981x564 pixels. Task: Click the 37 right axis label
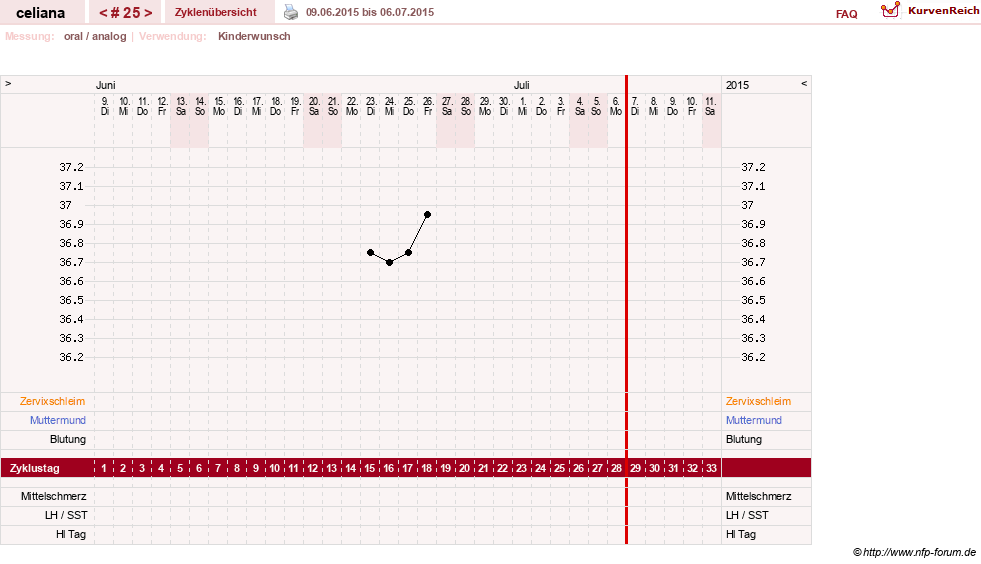point(747,205)
